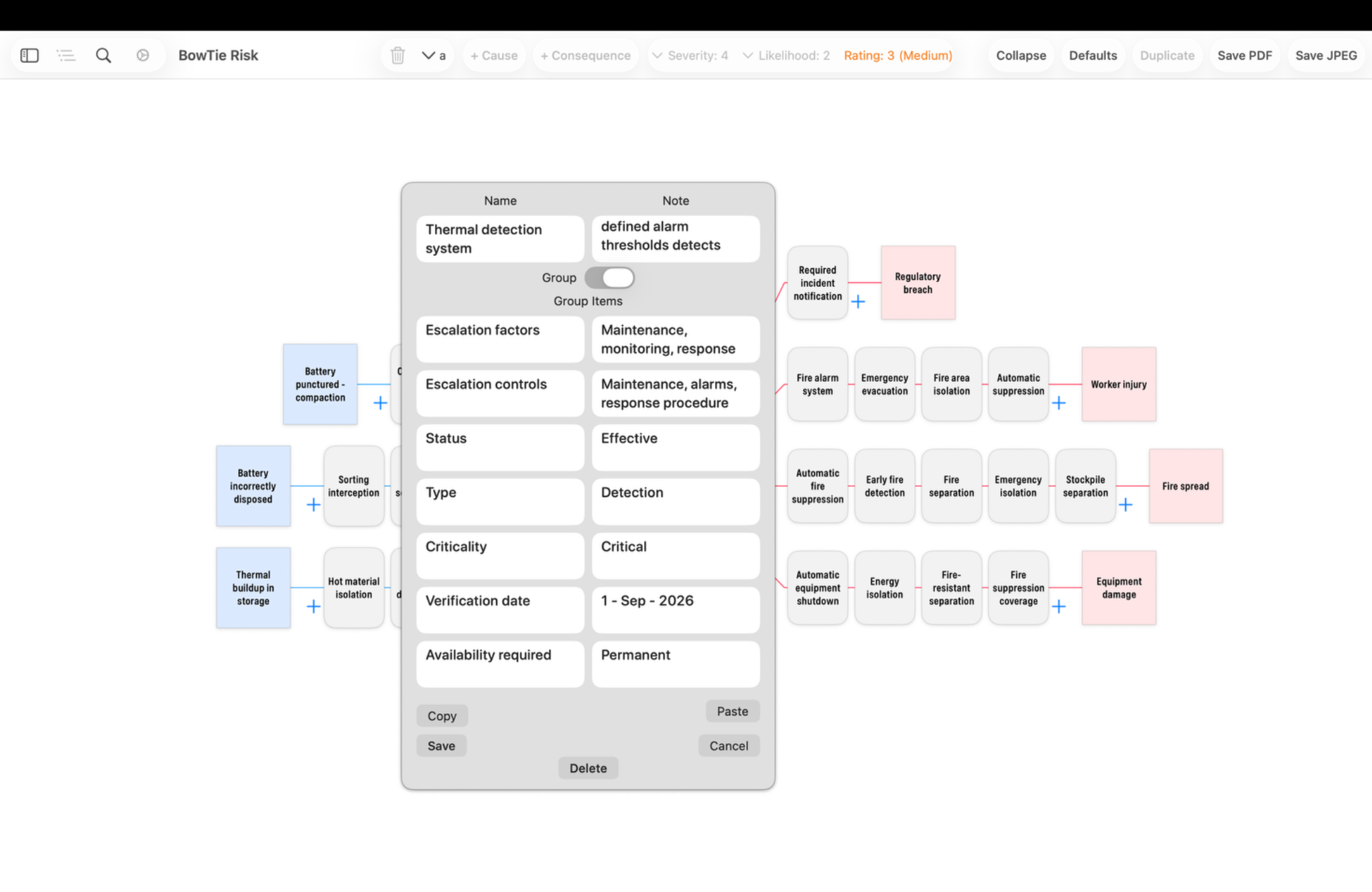Open the Severity: 4 dropdown
The image size is (1372, 892).
[690, 56]
